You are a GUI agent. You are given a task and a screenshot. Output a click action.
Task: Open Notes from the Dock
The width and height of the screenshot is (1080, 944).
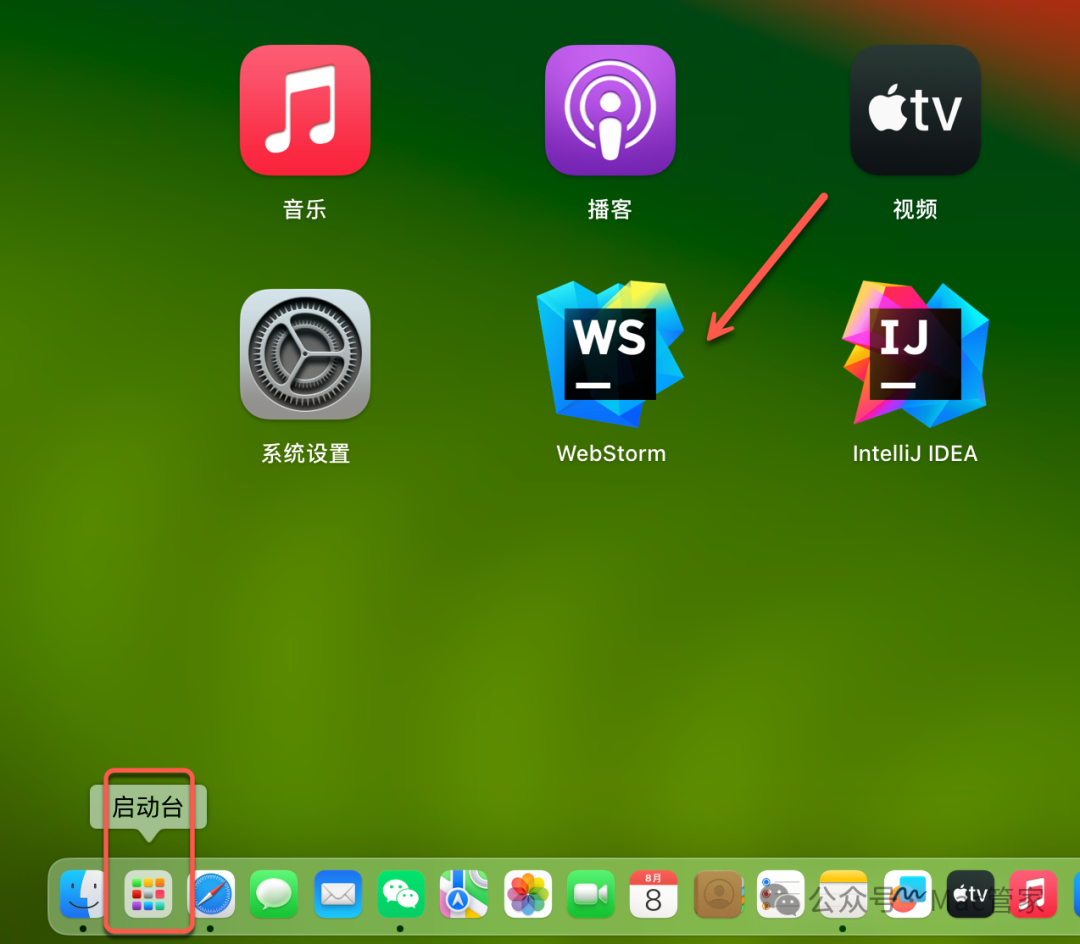(844, 894)
